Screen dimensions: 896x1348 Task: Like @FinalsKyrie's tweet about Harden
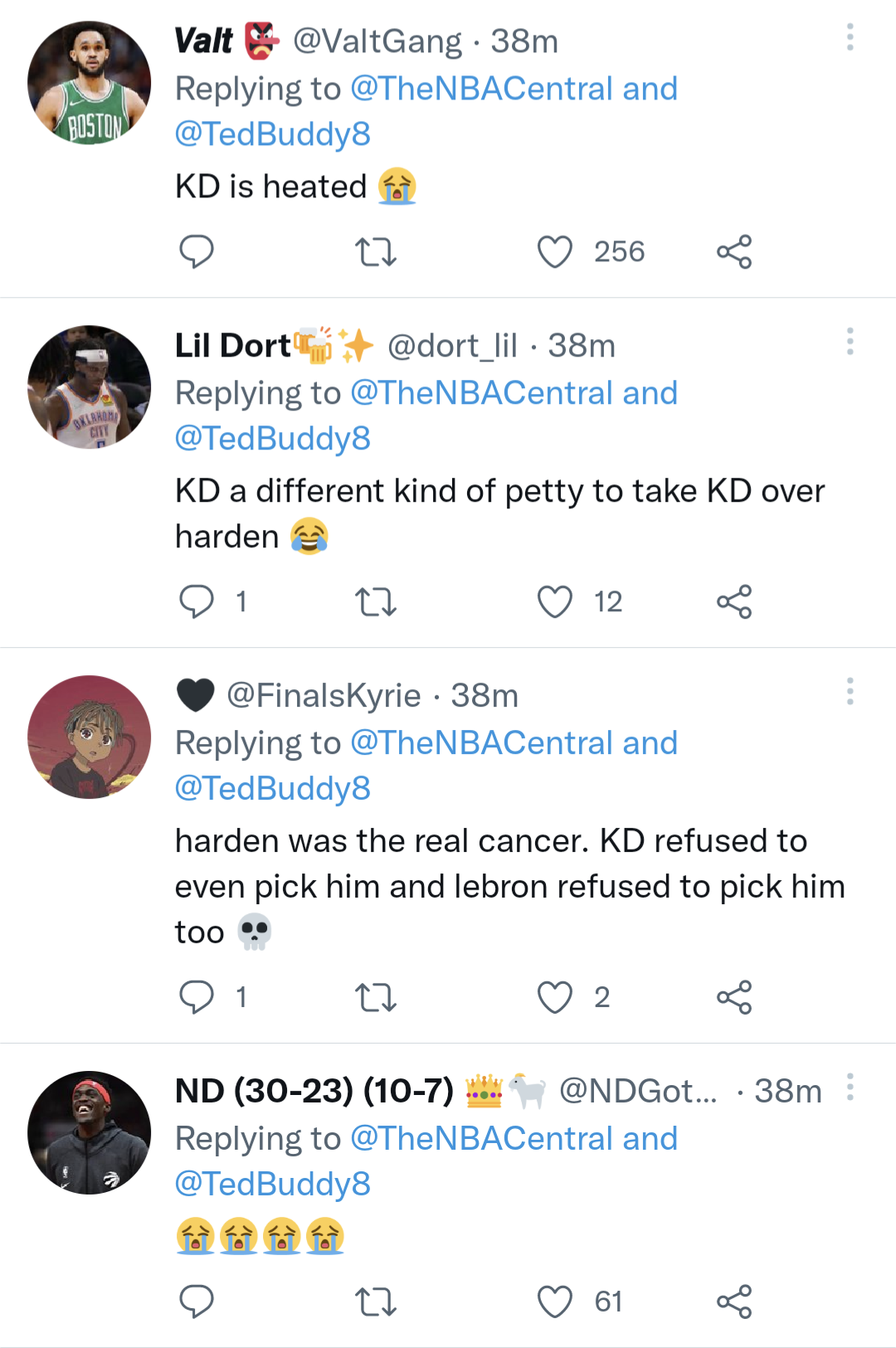pos(556,997)
